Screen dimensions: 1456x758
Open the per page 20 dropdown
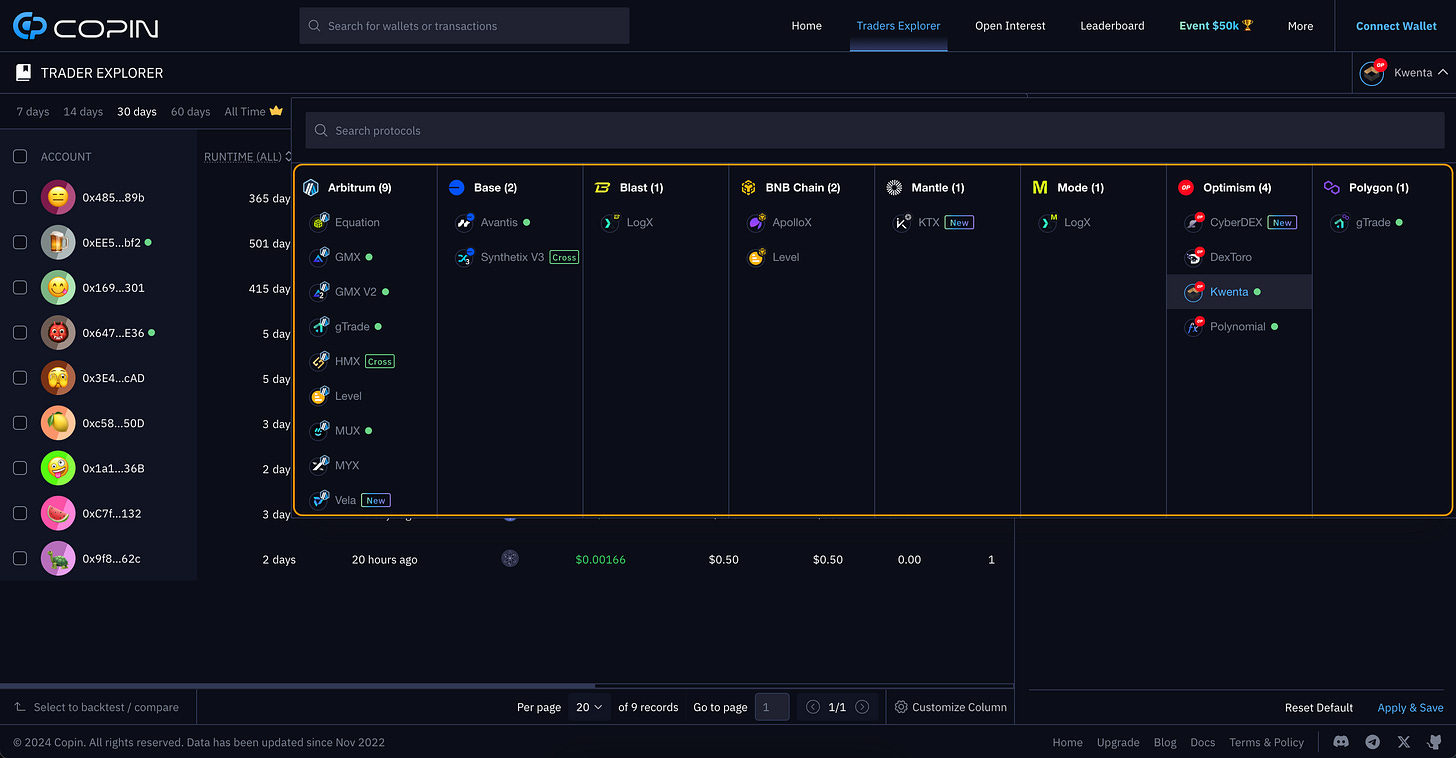(x=589, y=707)
